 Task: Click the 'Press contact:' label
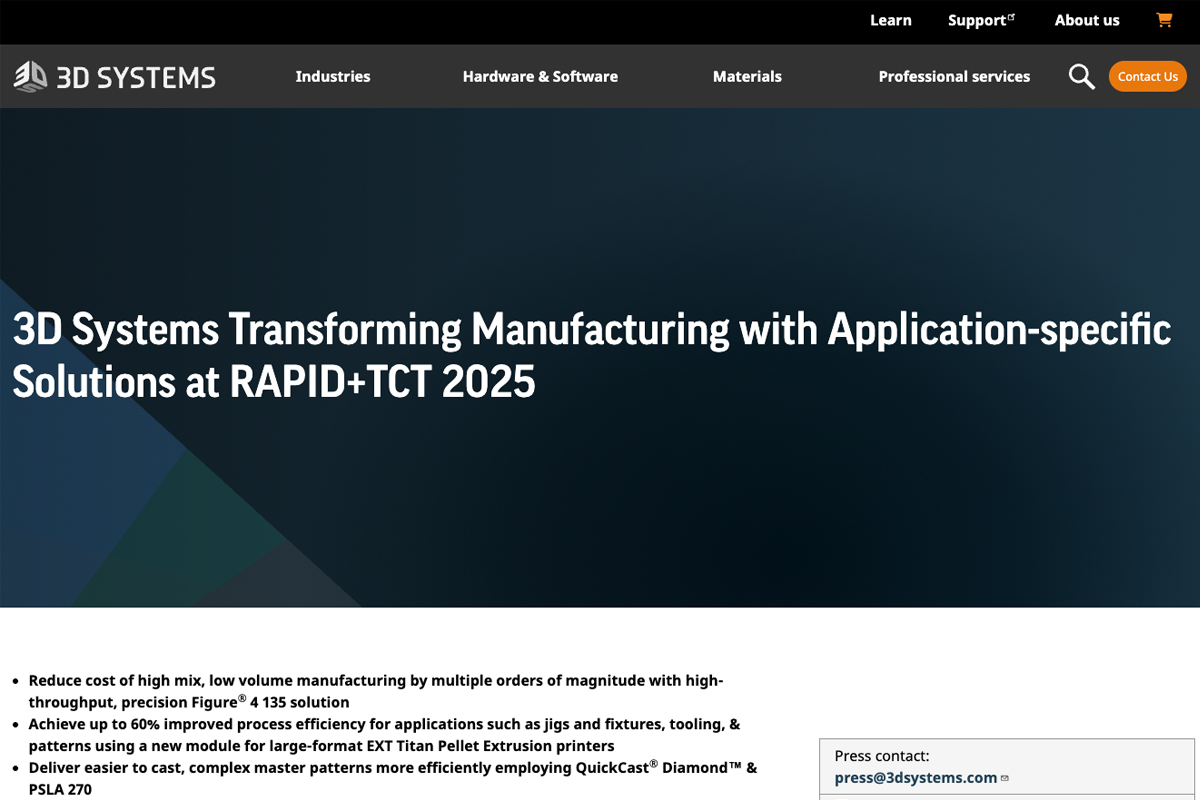(x=882, y=756)
